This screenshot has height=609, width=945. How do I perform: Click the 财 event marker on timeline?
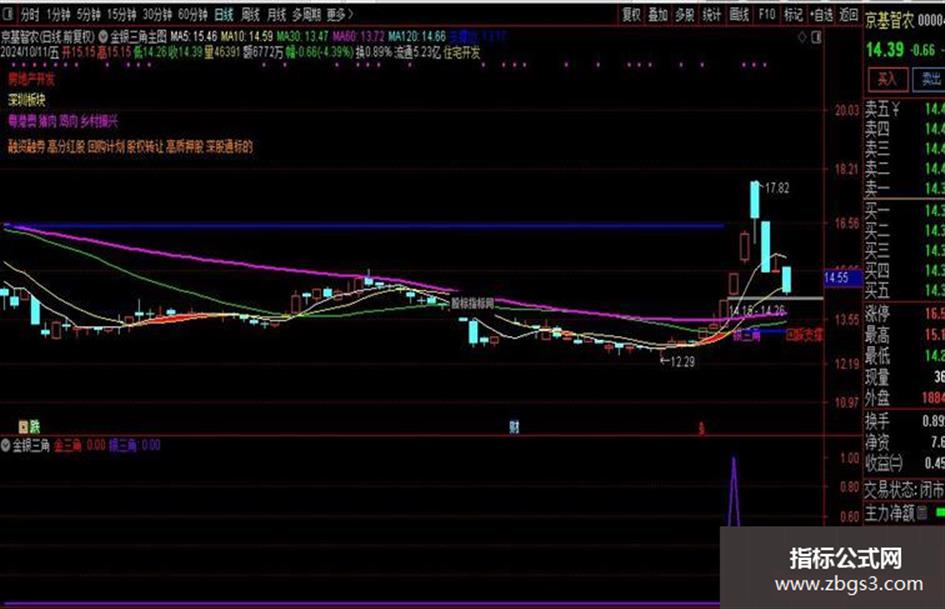click(514, 427)
